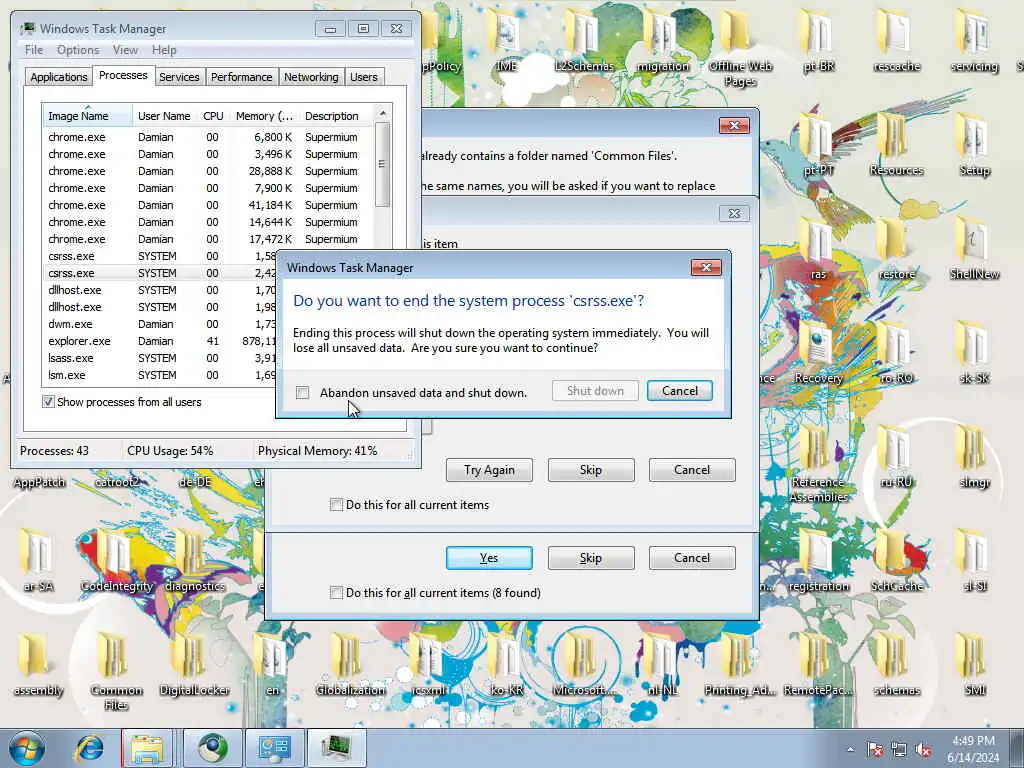The image size is (1024, 768).
Task: Sort processes by Image Name column
Action: [88, 116]
